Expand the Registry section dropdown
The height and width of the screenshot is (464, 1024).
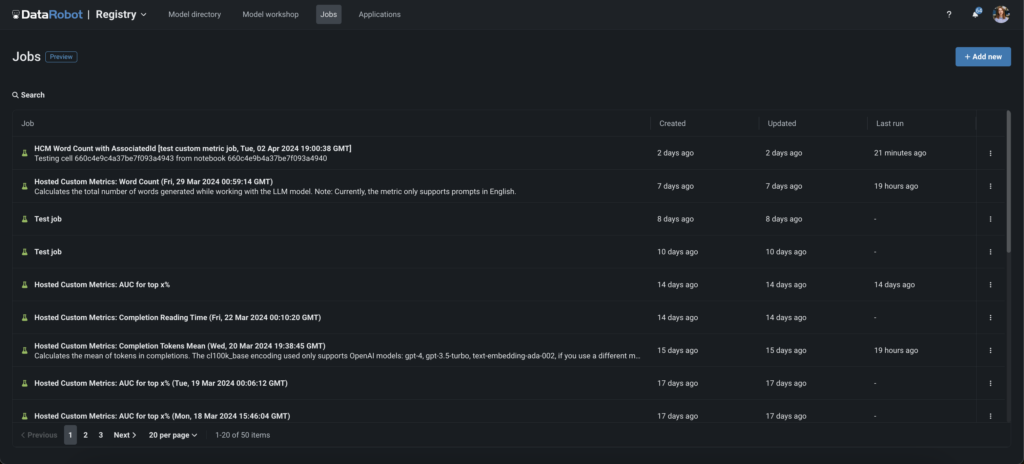pos(121,14)
